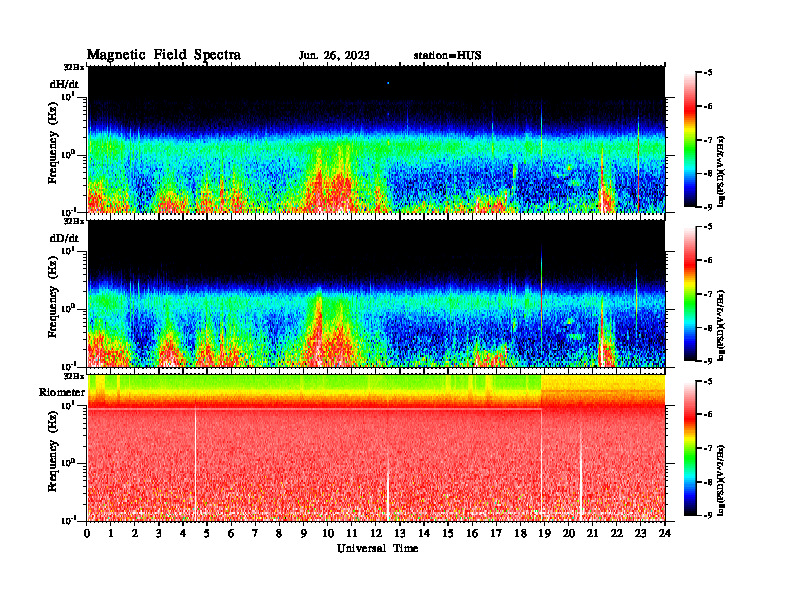Click the "Riometer" panel label
The height and width of the screenshot is (612, 792).
tap(62, 392)
